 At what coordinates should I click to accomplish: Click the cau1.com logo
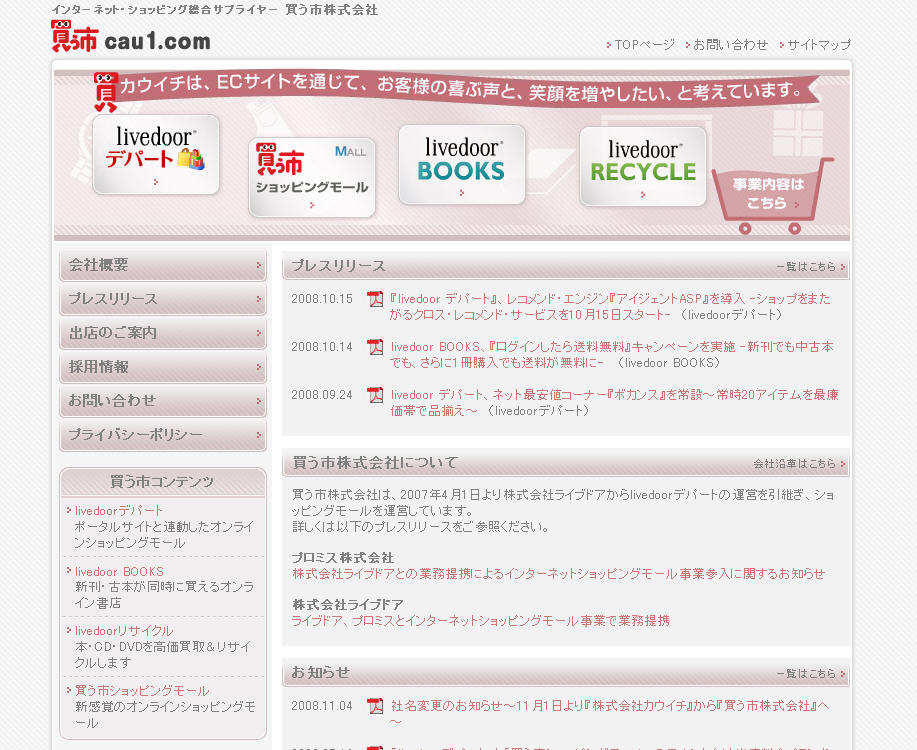point(131,37)
